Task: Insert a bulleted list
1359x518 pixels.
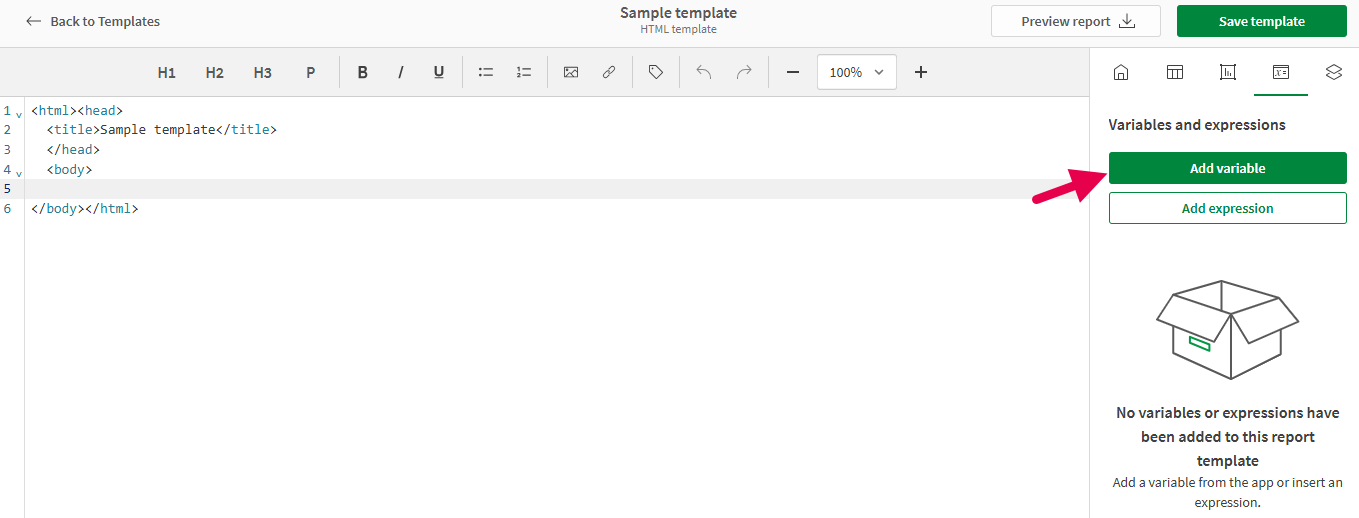Action: click(x=486, y=72)
